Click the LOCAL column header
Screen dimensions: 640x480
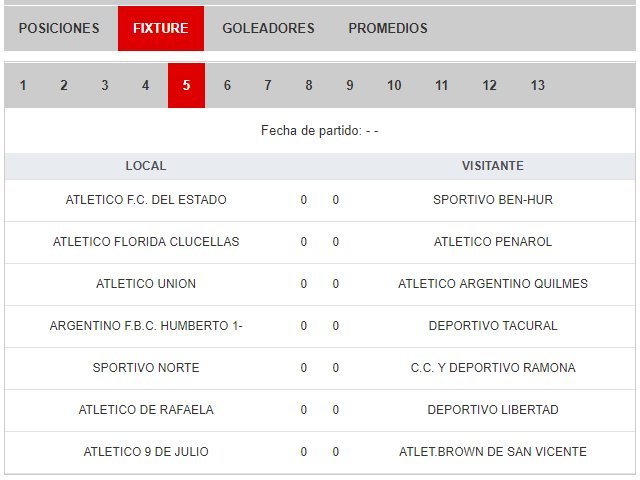click(146, 166)
